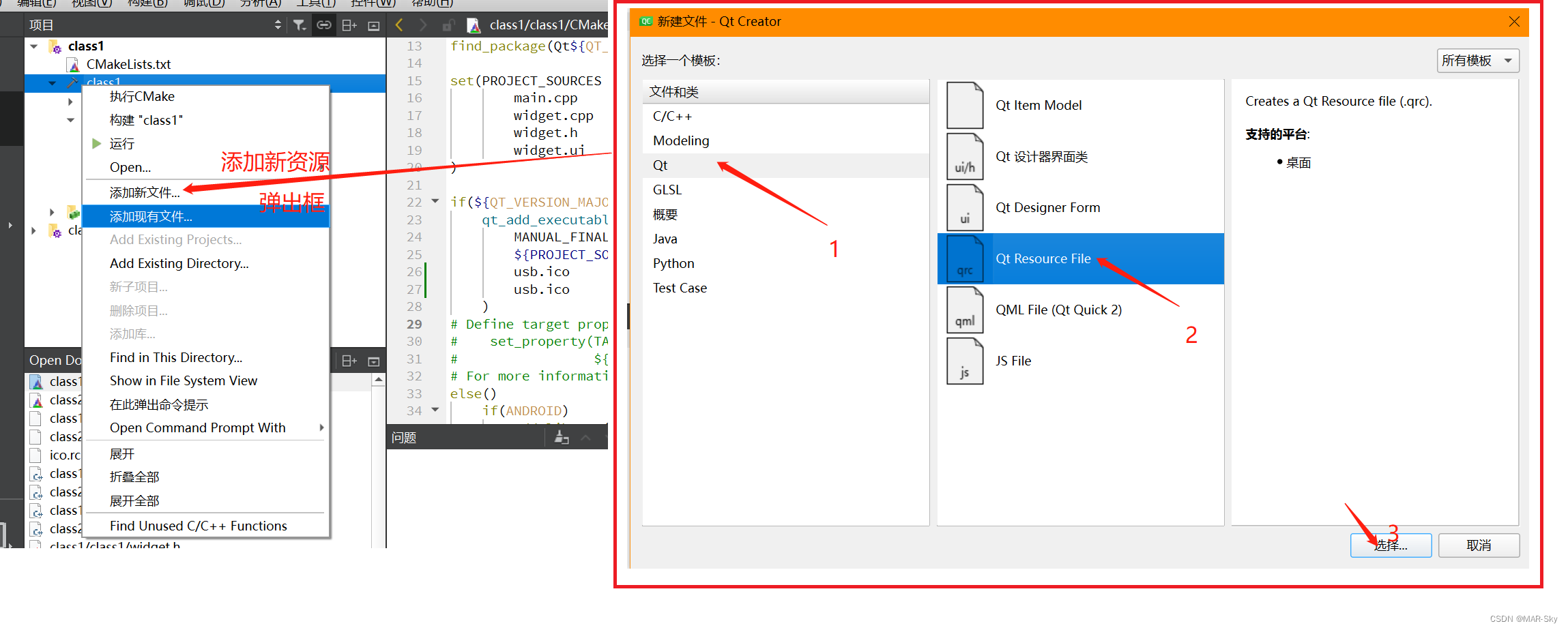The width and height of the screenshot is (1568, 630).
Task: Select the js file template icon
Action: (x=965, y=361)
